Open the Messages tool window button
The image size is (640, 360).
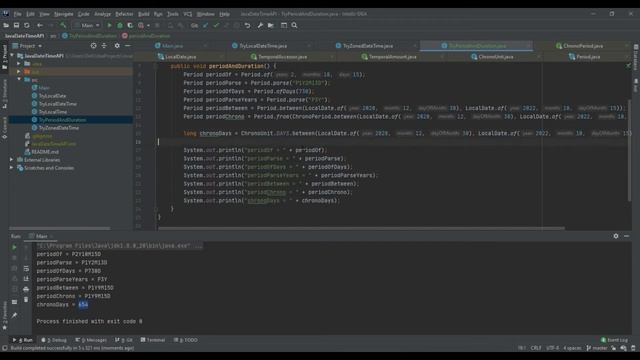pyautogui.click(x=91, y=340)
